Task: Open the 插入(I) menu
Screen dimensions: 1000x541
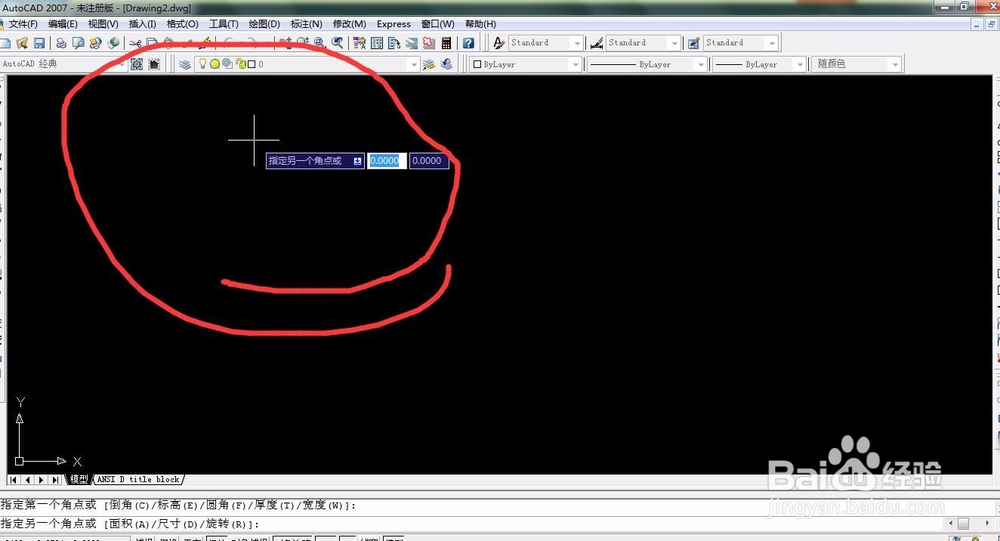Action: (x=142, y=24)
